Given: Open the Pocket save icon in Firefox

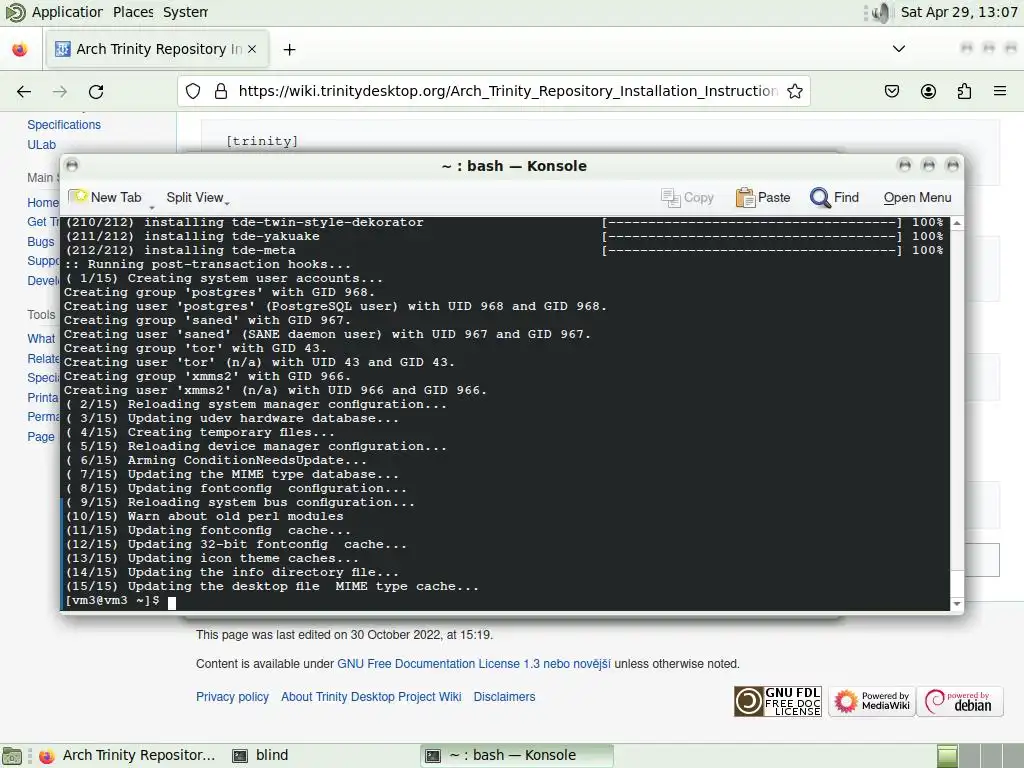Looking at the screenshot, I should (x=892, y=91).
